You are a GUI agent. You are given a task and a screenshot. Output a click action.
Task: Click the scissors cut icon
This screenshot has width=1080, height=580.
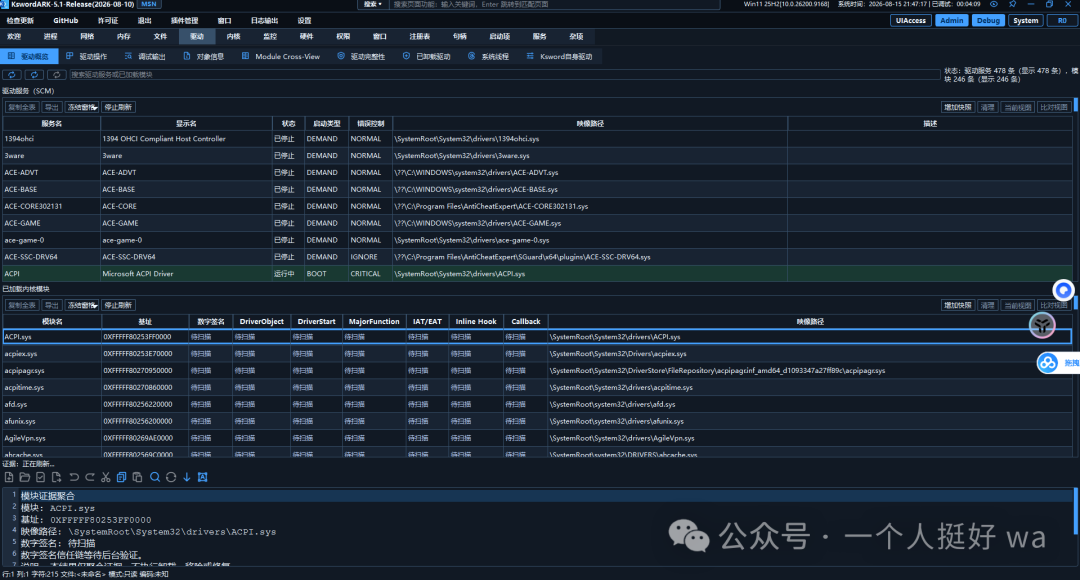coord(105,477)
